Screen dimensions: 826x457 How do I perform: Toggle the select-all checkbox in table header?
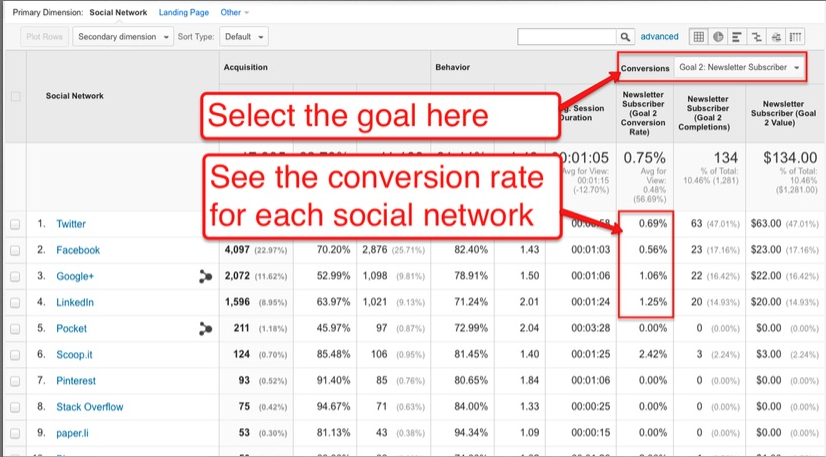(x=16, y=96)
